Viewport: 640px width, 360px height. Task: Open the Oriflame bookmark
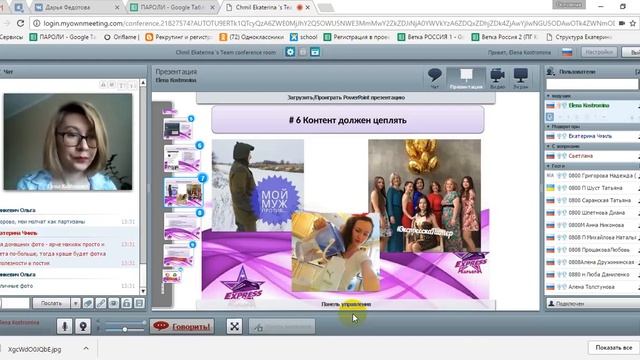(121, 37)
